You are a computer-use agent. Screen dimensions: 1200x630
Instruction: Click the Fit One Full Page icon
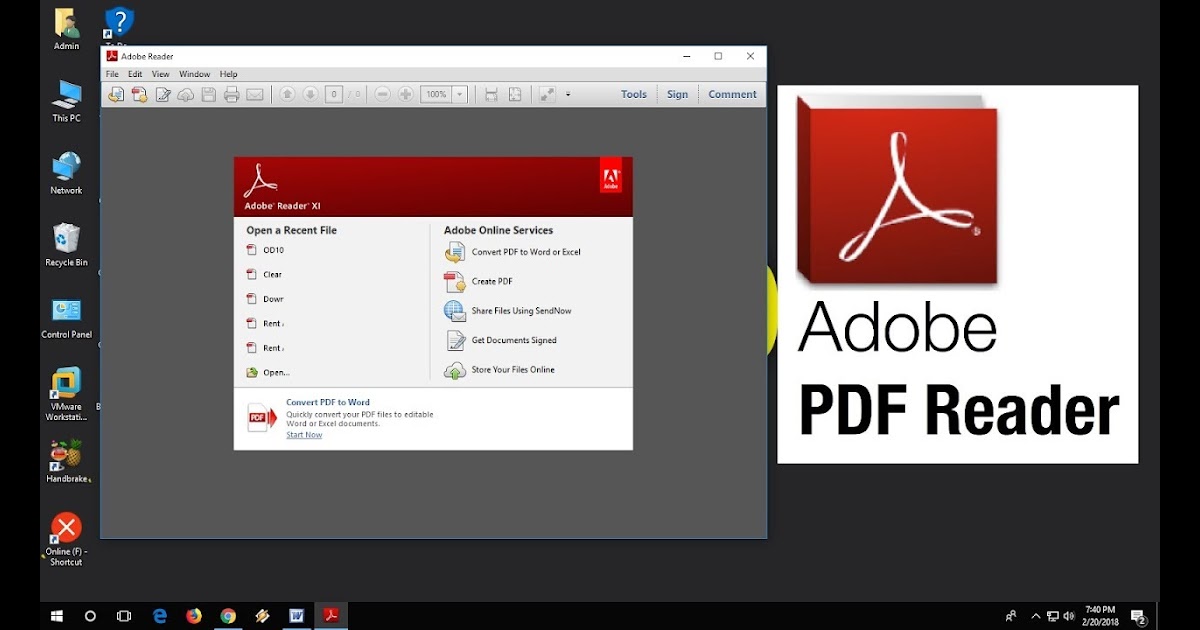click(x=515, y=94)
